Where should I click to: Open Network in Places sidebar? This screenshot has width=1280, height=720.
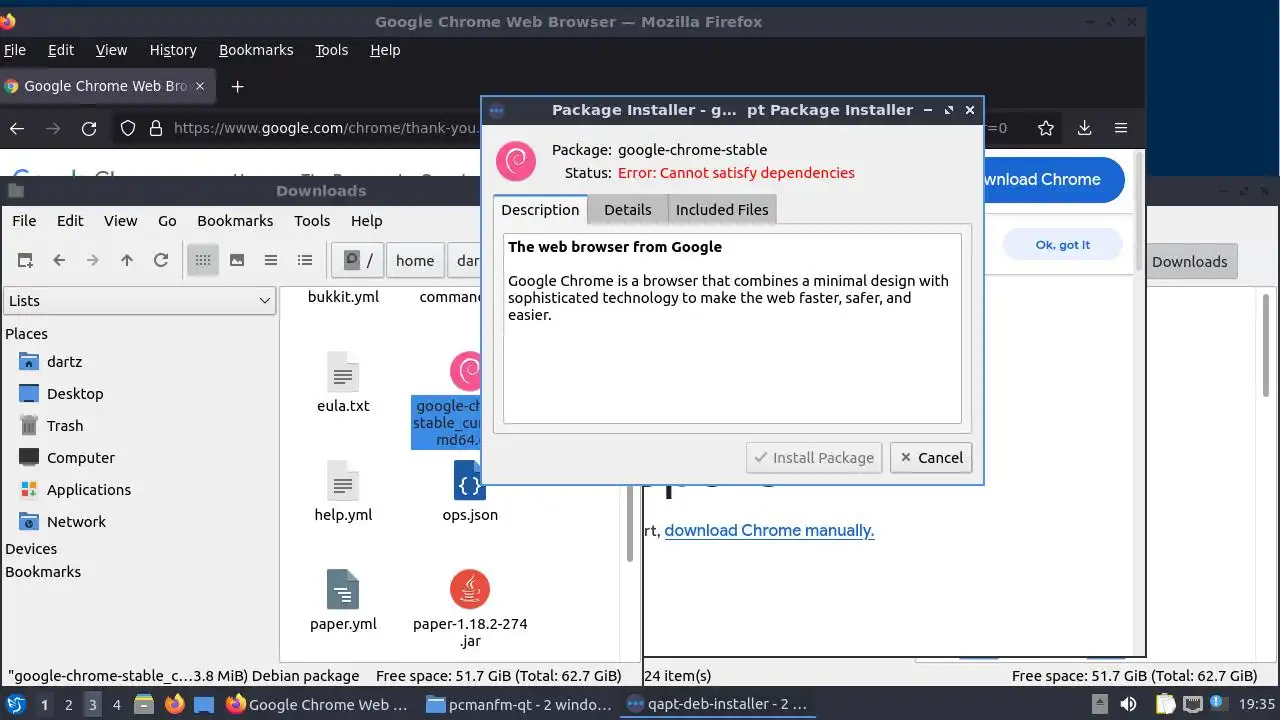(76, 522)
